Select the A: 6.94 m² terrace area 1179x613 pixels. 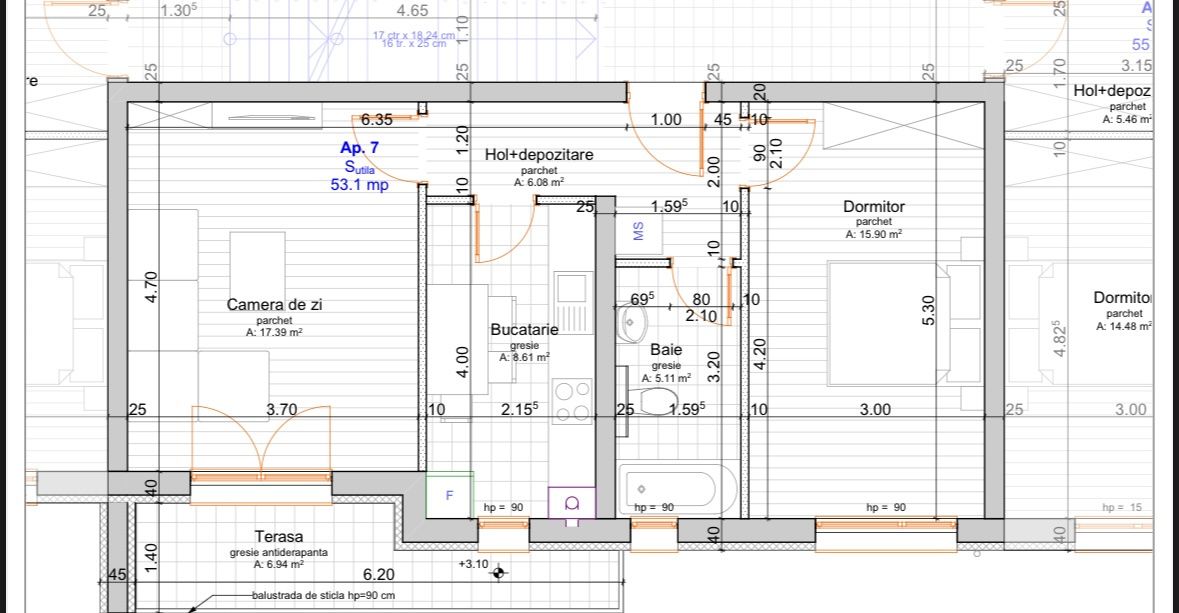click(x=279, y=564)
